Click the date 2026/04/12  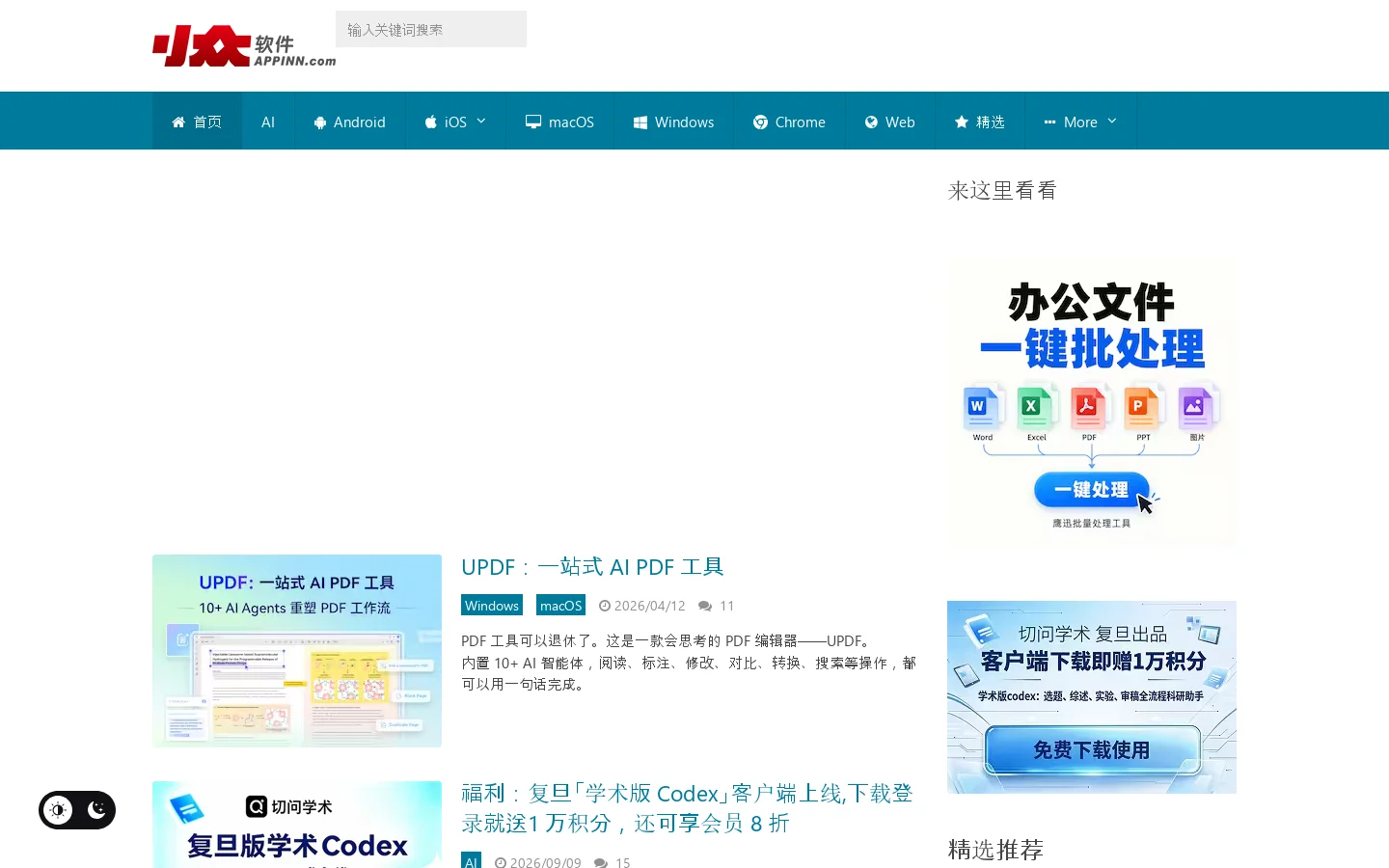coord(649,606)
